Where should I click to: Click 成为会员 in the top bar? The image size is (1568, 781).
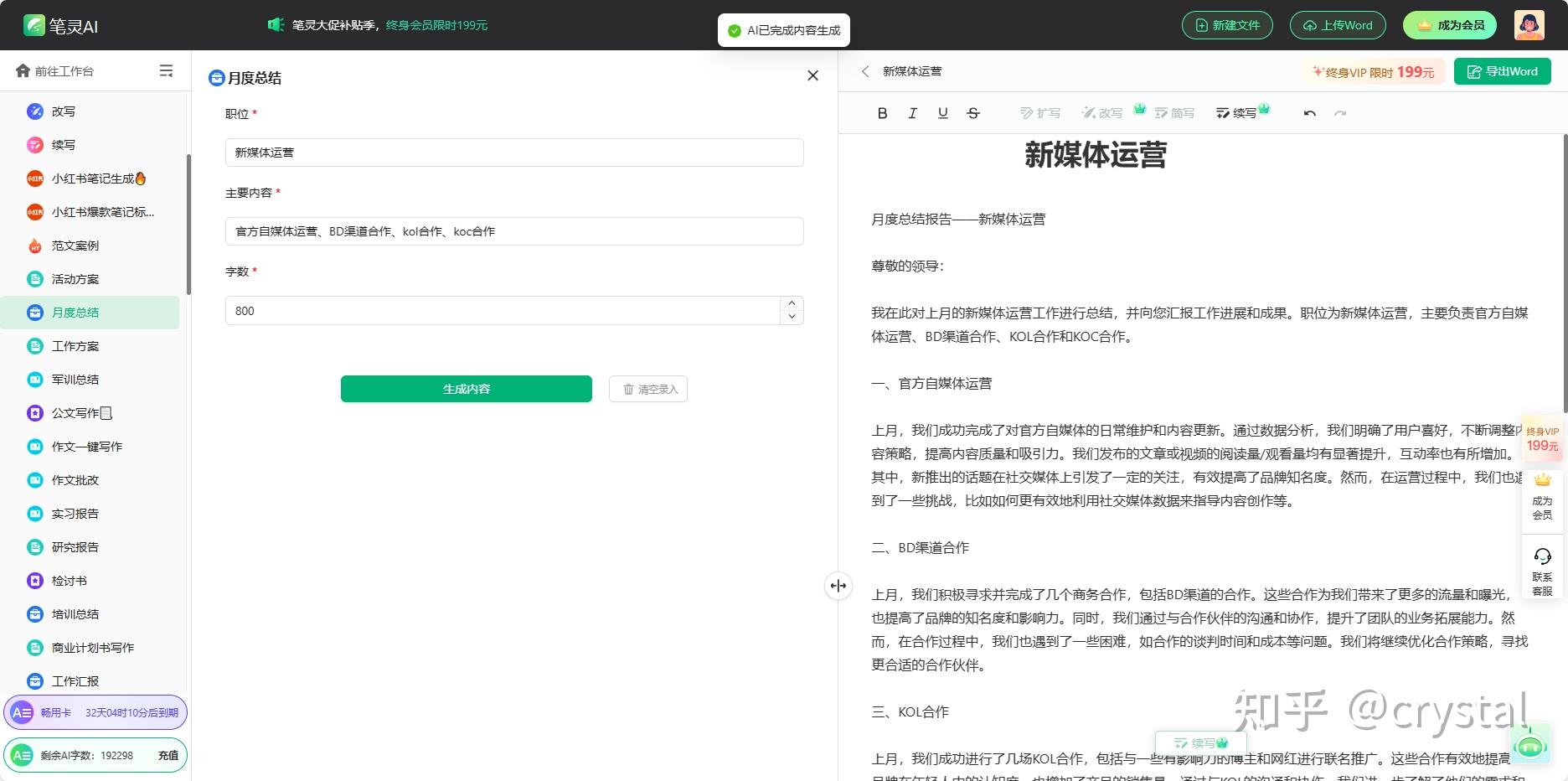coord(1450,25)
